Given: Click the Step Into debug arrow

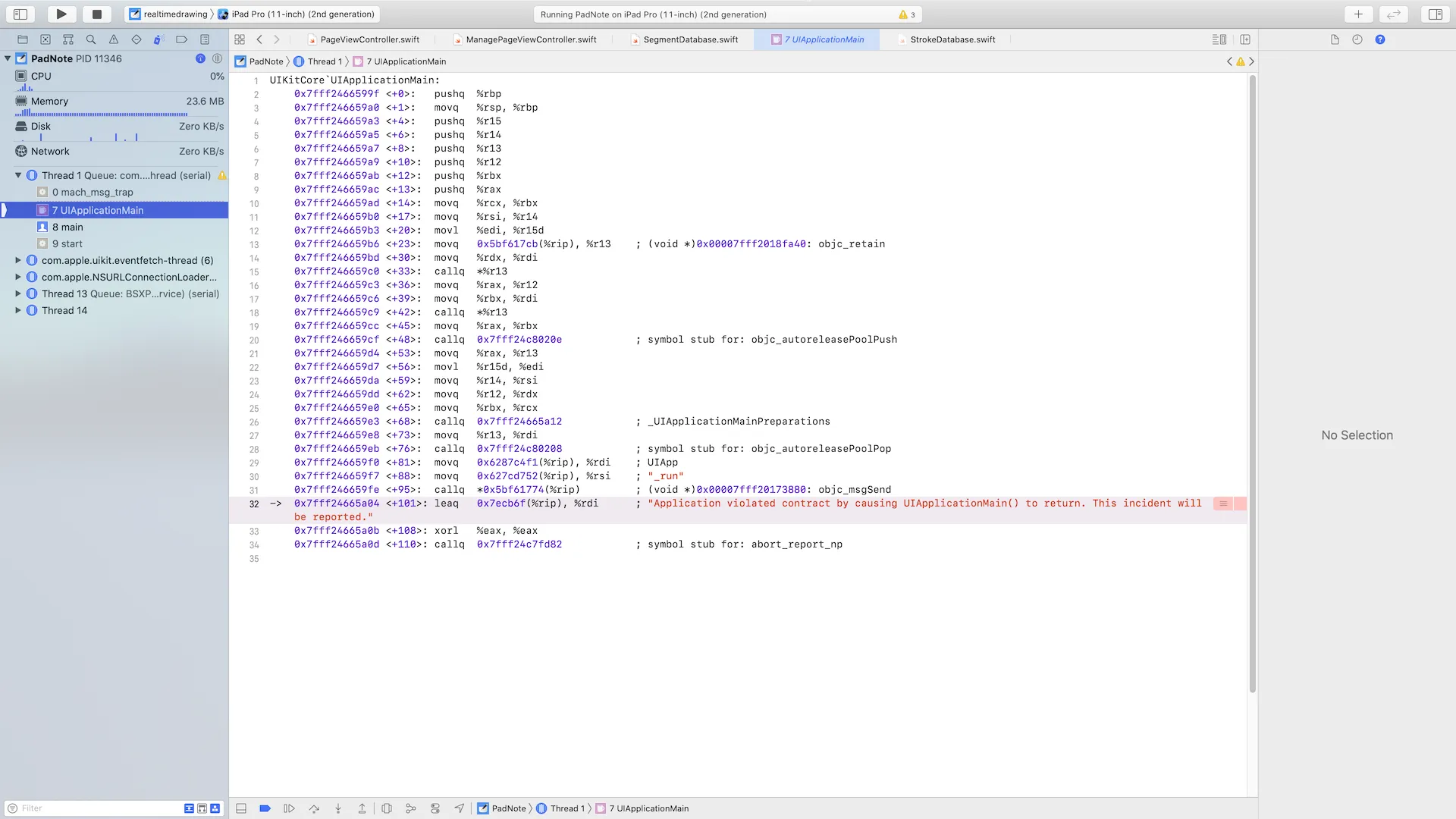Looking at the screenshot, I should tap(338, 808).
